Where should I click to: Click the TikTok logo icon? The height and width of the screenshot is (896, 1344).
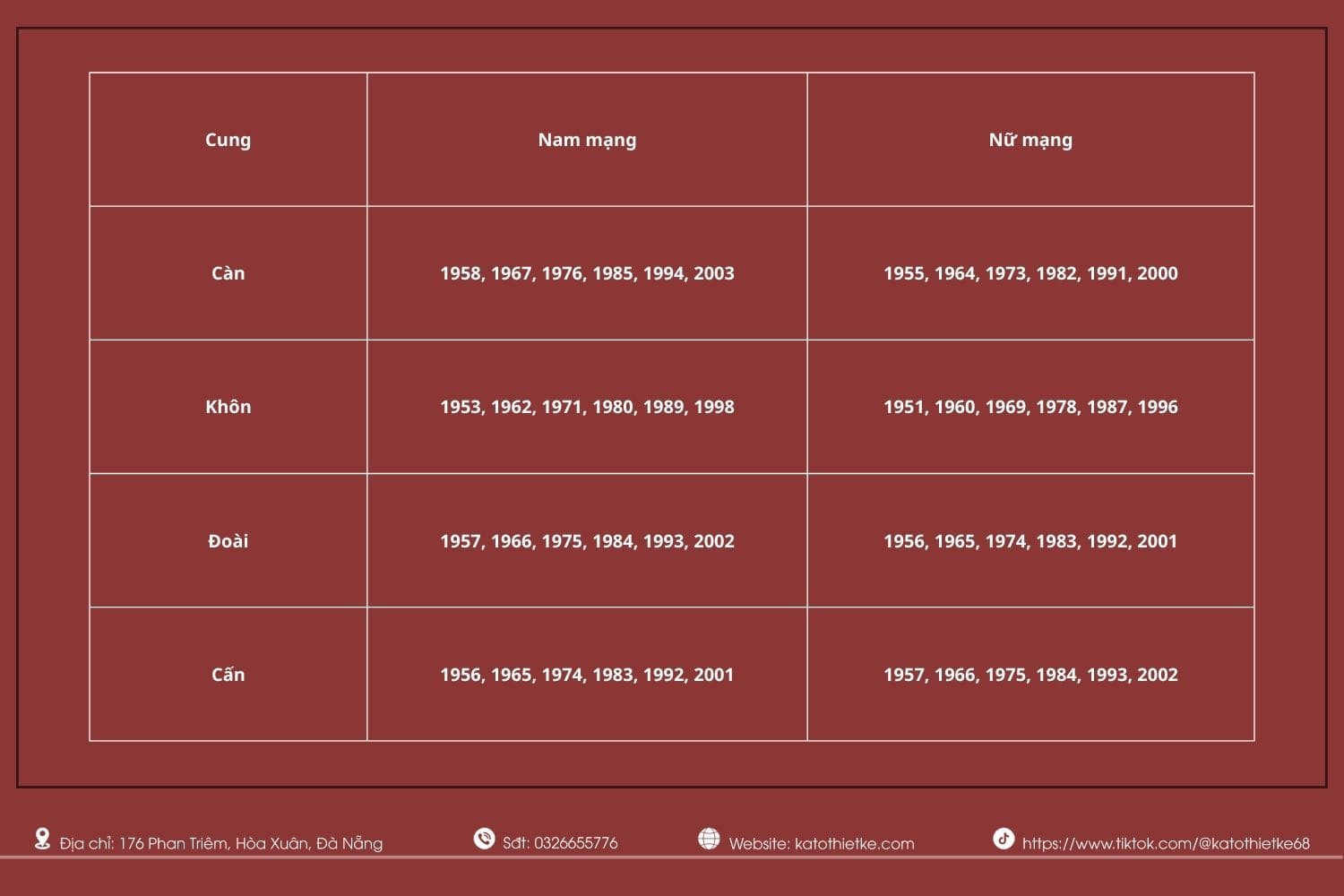1004,839
